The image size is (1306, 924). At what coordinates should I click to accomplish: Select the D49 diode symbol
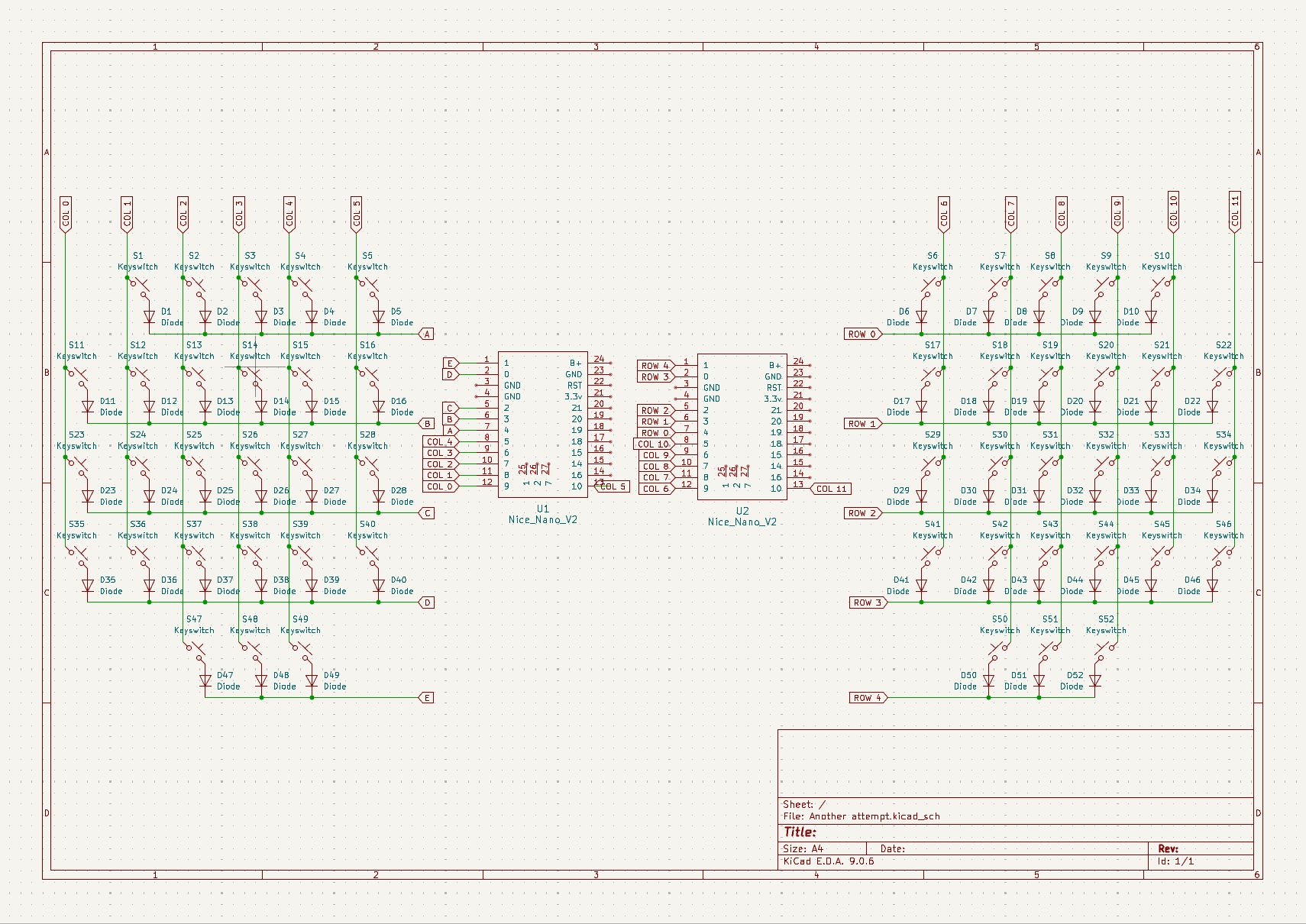pos(312,680)
